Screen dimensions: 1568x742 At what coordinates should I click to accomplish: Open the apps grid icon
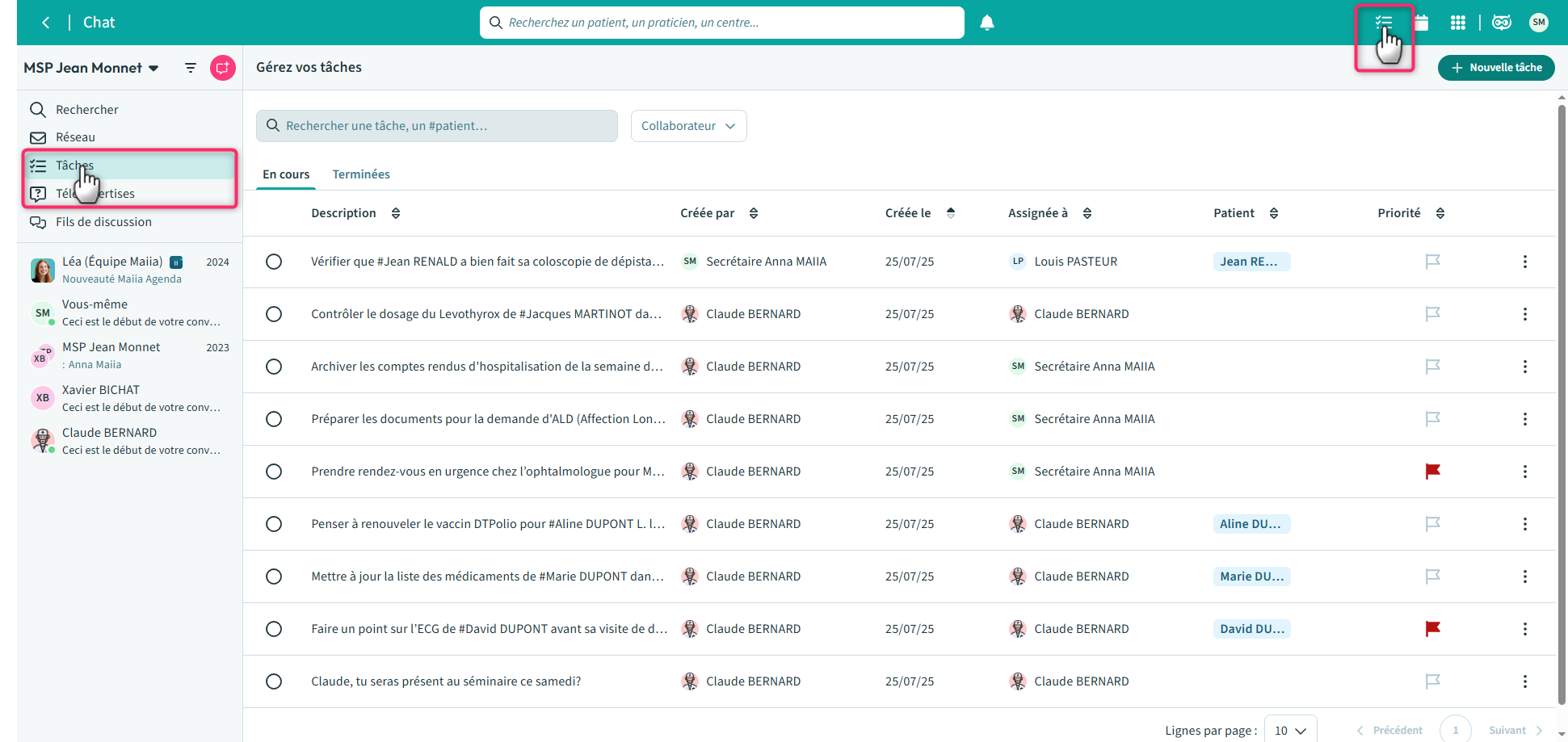coord(1457,23)
